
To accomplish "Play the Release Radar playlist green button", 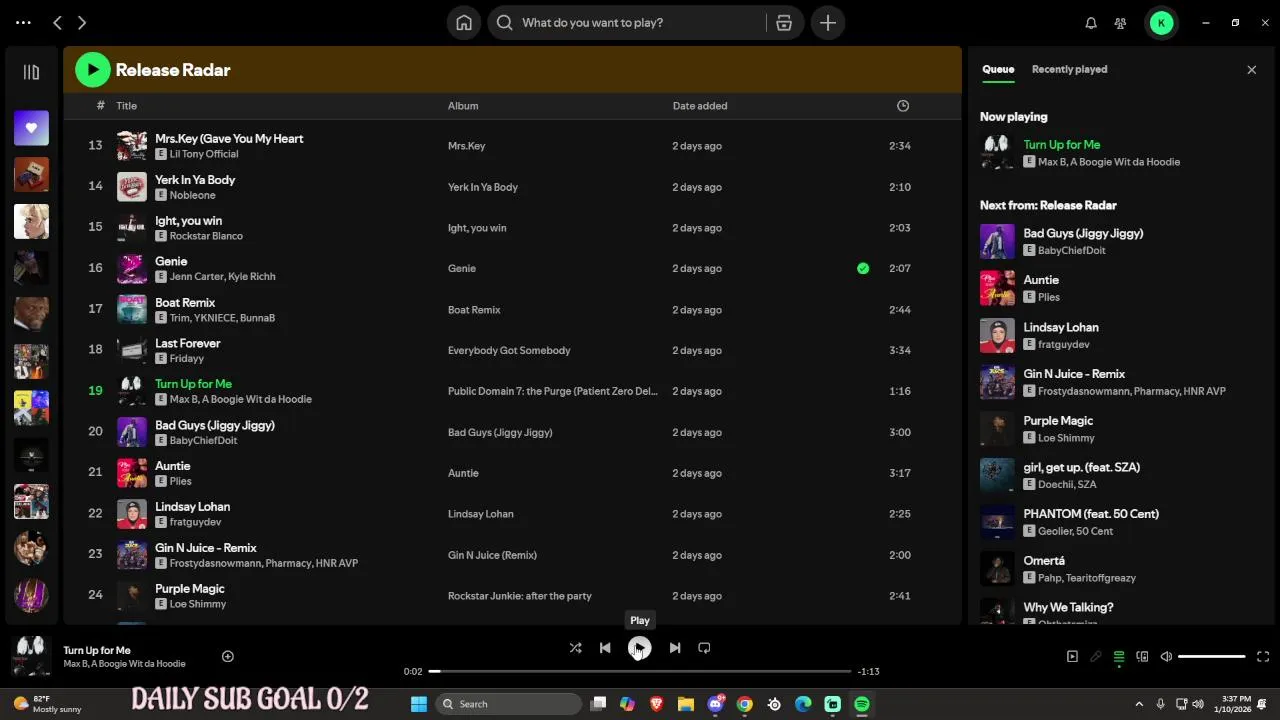I will (x=93, y=70).
